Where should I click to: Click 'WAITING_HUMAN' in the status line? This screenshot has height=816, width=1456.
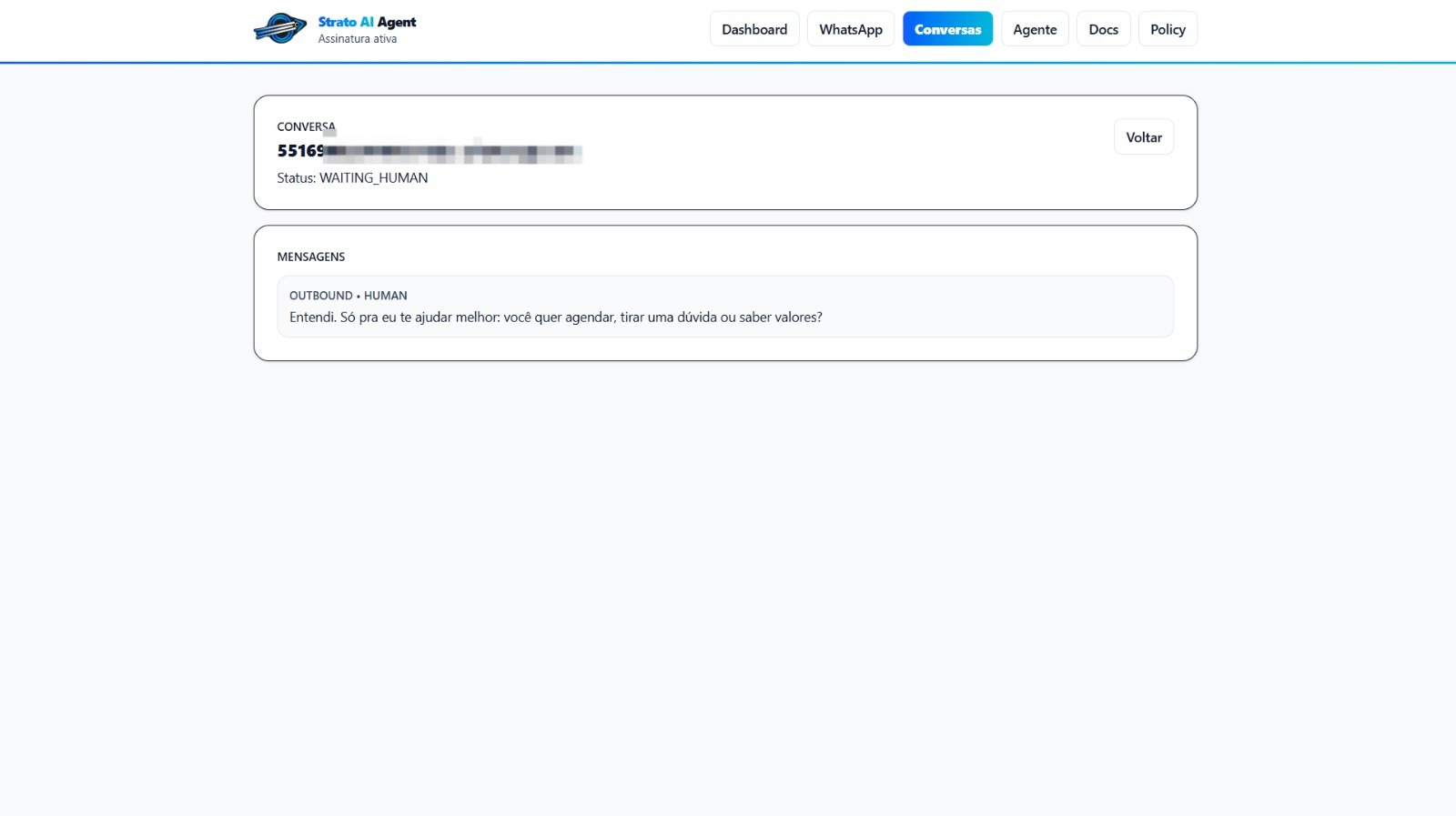coord(373,178)
